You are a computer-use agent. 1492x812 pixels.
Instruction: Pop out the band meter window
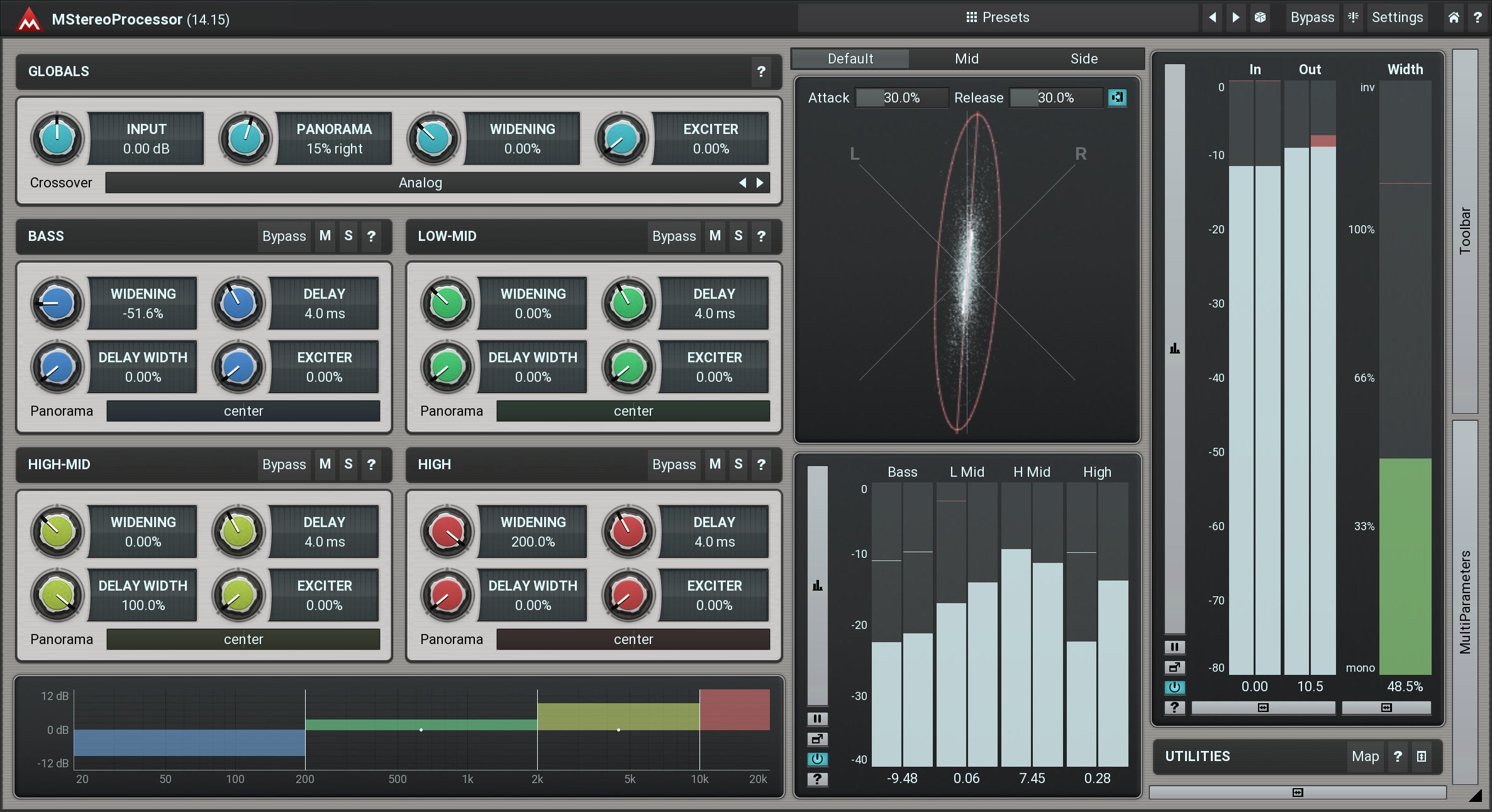pos(817,739)
